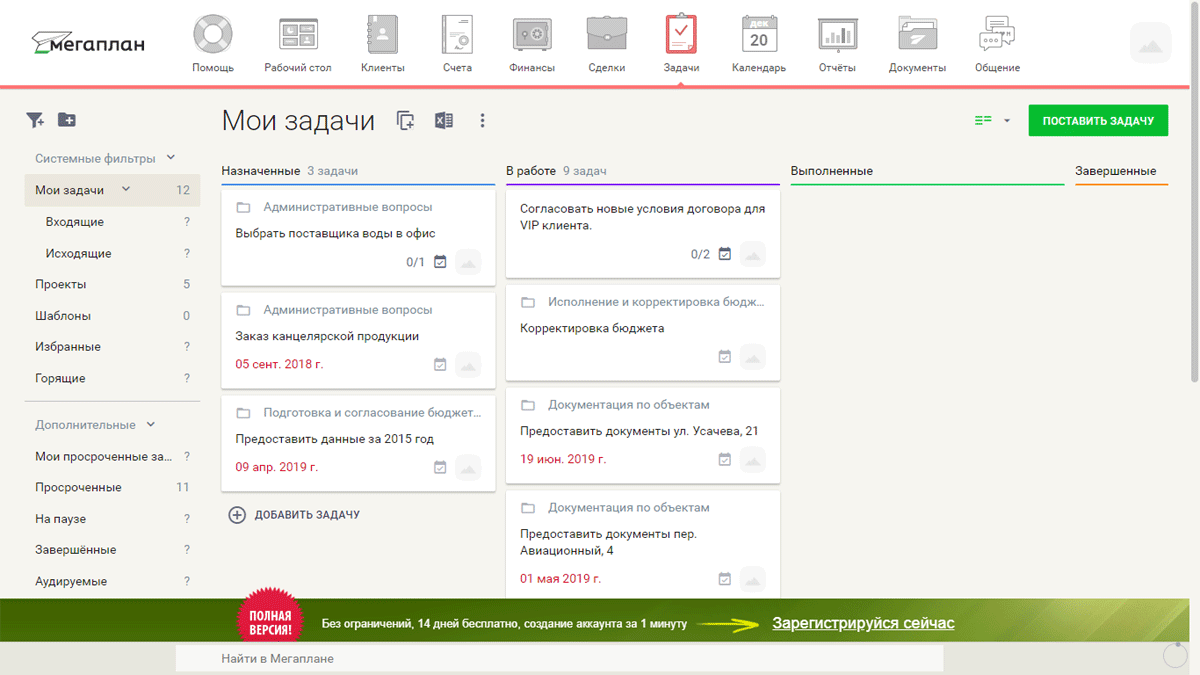
Task: Click the Excel export icon
Action: tap(443, 121)
